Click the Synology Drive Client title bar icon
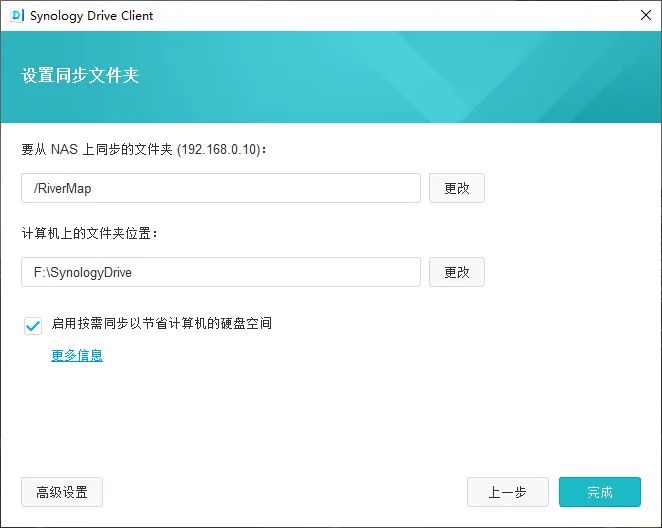Screen dimensions: 662x528 tap(16, 16)
